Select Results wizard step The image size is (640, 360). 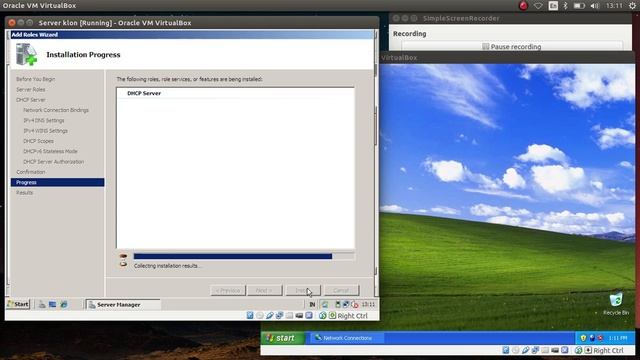(24, 193)
